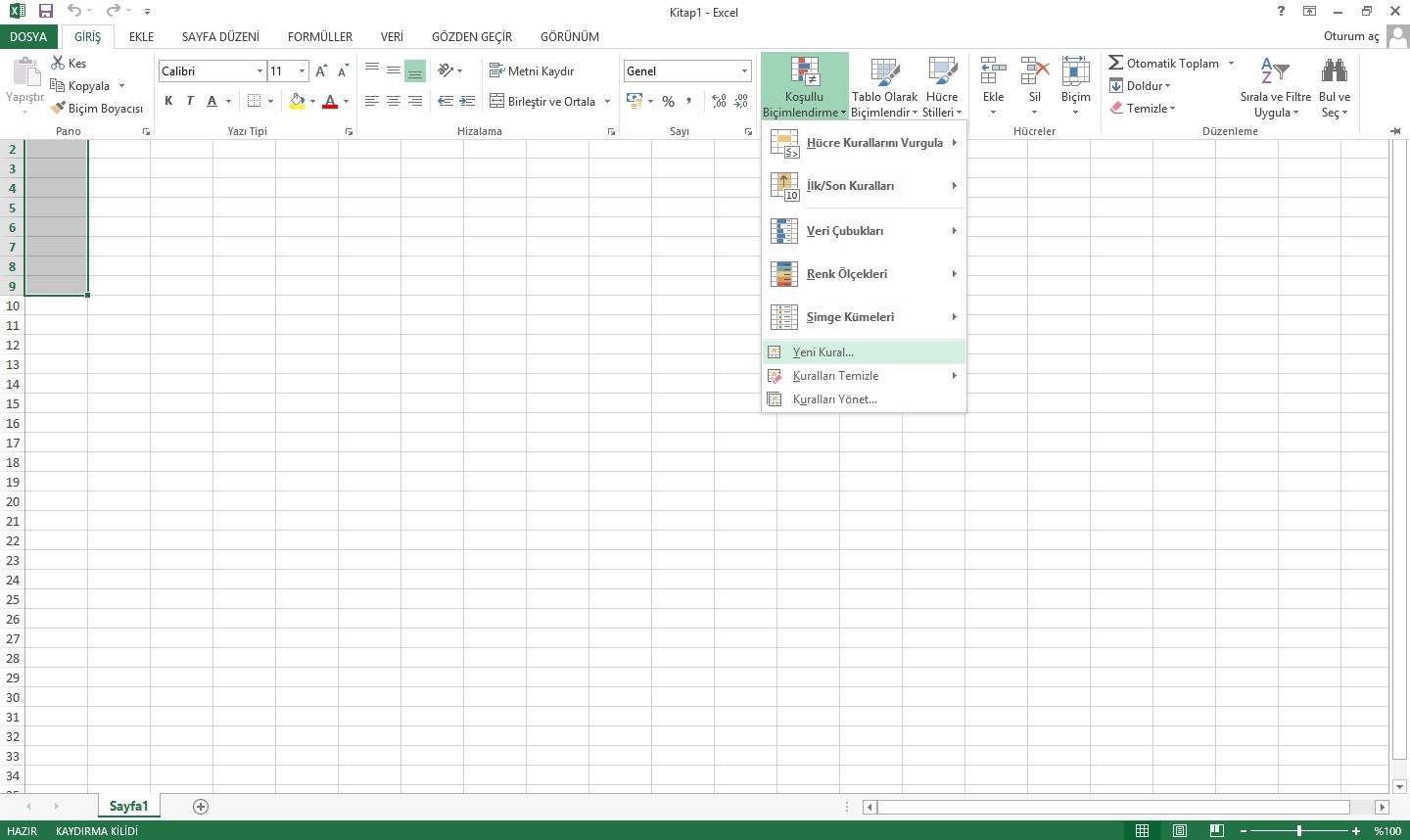Open Hücre Kurallarını Vurgula submenu
This screenshot has width=1410, height=840.
(864, 143)
